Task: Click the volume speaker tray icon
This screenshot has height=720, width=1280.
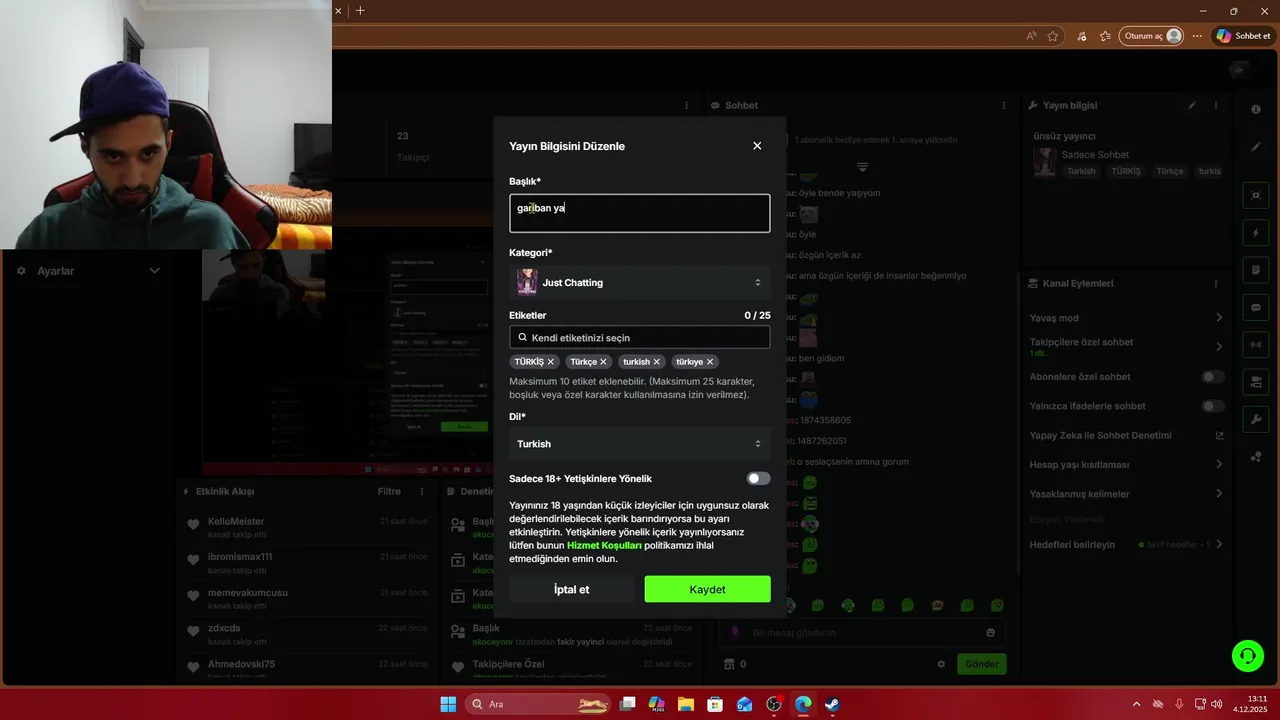Action: pyautogui.click(x=1216, y=704)
